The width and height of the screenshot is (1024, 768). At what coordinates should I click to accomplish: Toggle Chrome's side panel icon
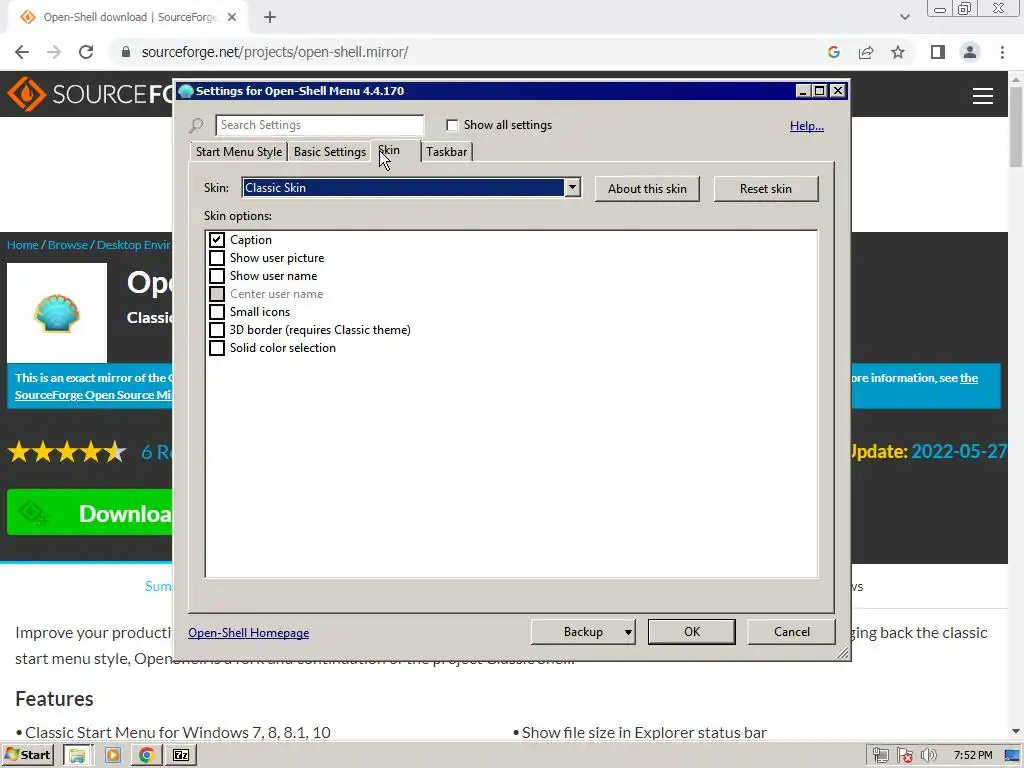(x=938, y=52)
